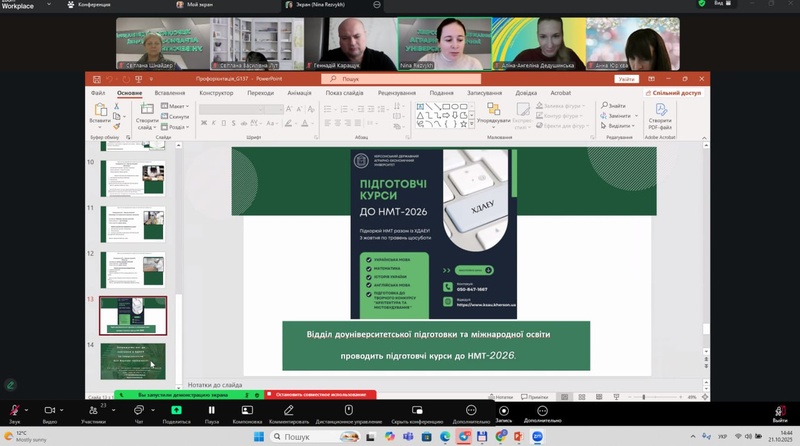Click the Создать слайд icon in ribbon
Screen dimensions: 800x446
coord(146,112)
